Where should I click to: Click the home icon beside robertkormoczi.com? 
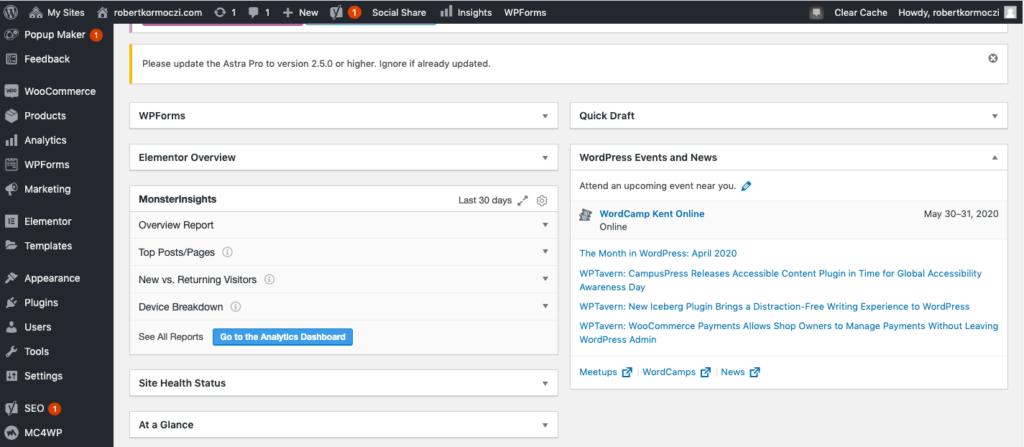[102, 12]
